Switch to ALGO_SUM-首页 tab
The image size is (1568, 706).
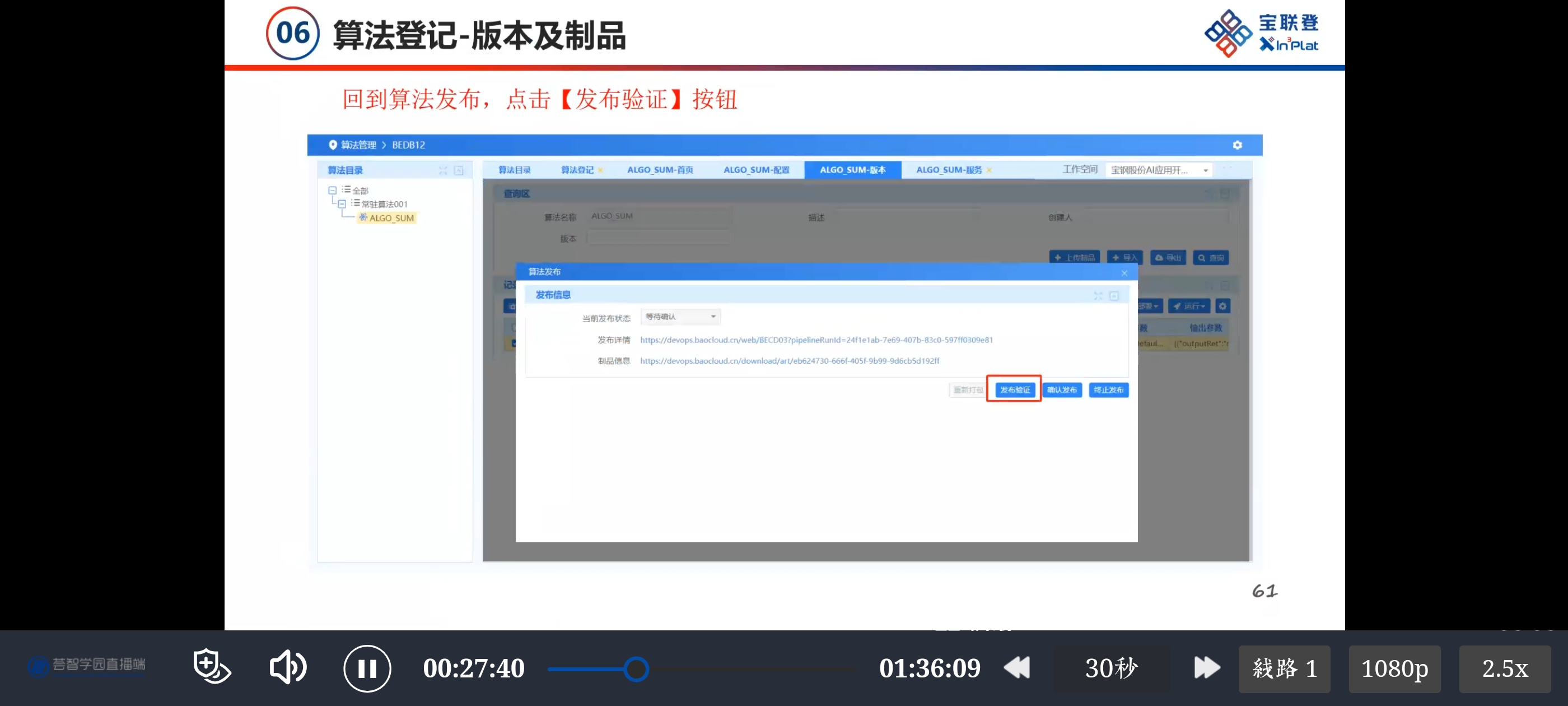coord(660,170)
